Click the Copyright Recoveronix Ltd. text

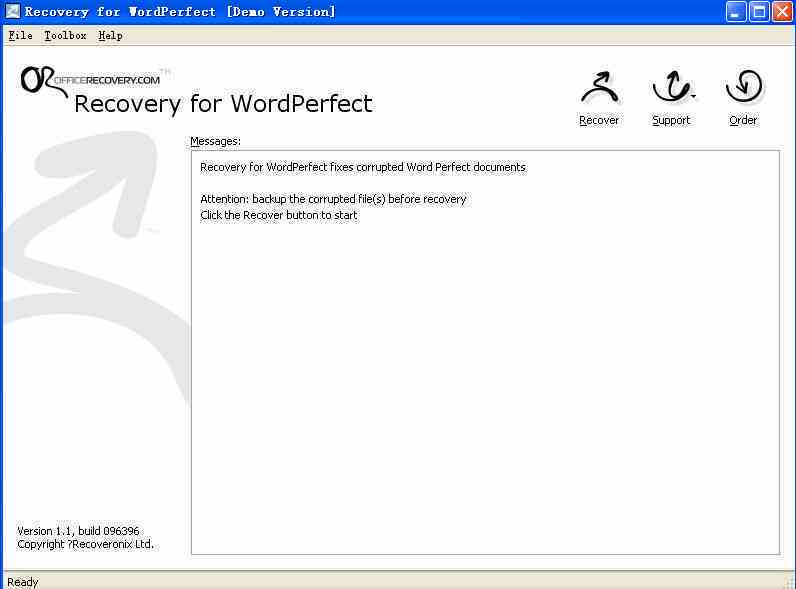tap(85, 544)
